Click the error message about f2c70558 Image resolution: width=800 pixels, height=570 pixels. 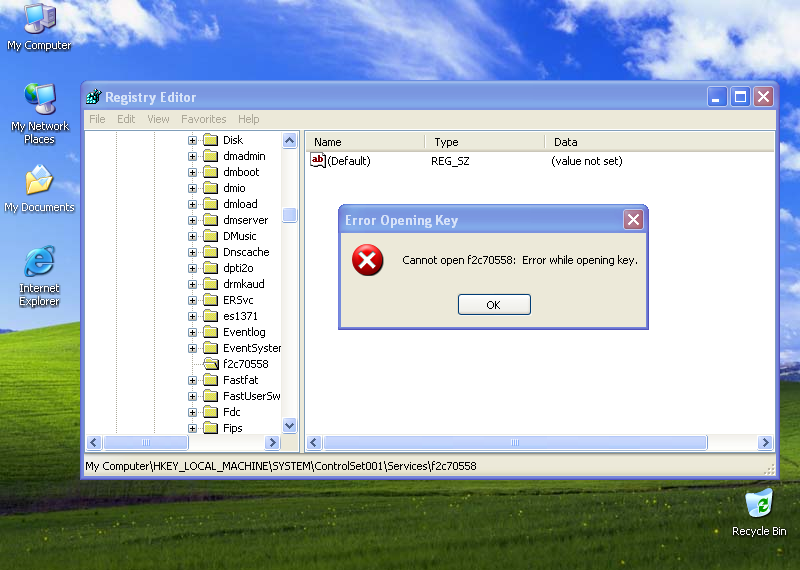click(520, 260)
